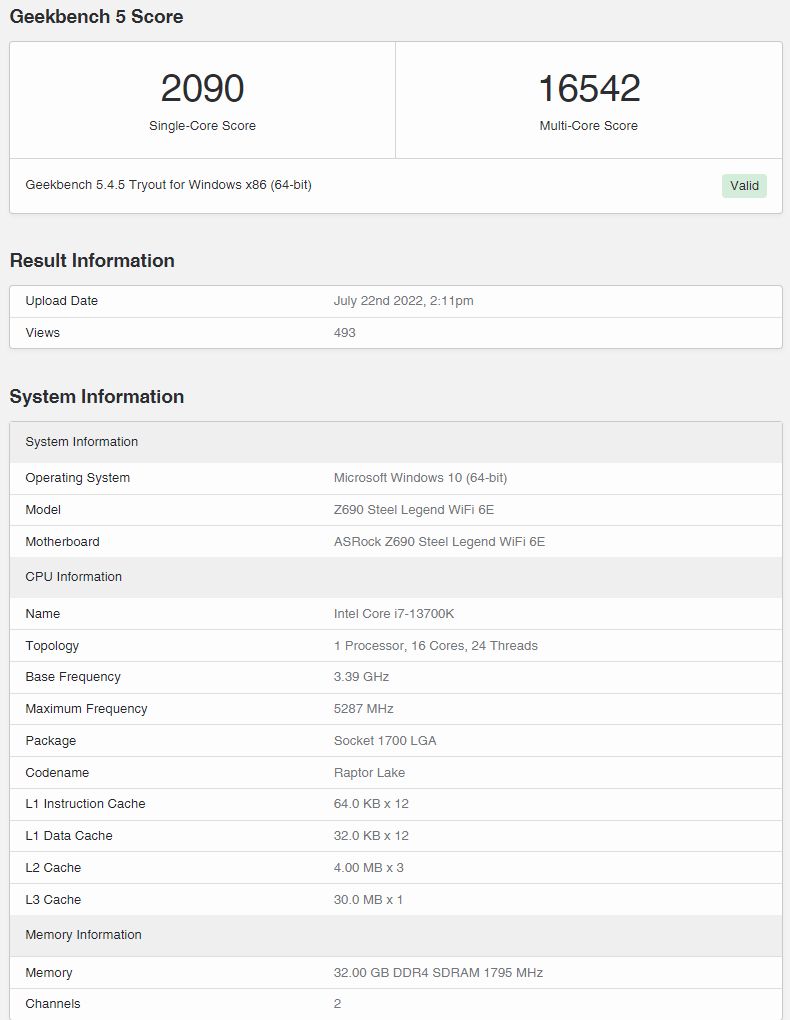
Task: Click 'ASRock Z690 Steel Legend WiFi 6E' value
Action: click(439, 541)
